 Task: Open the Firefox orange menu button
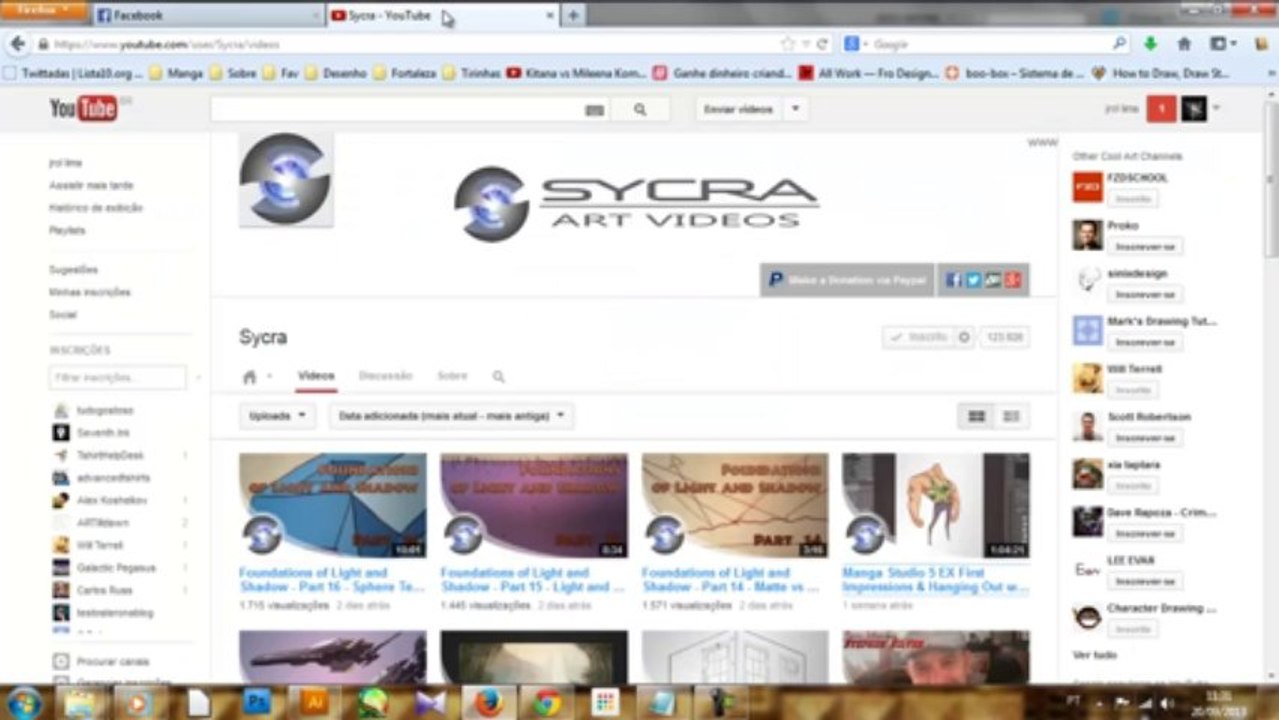(44, 10)
